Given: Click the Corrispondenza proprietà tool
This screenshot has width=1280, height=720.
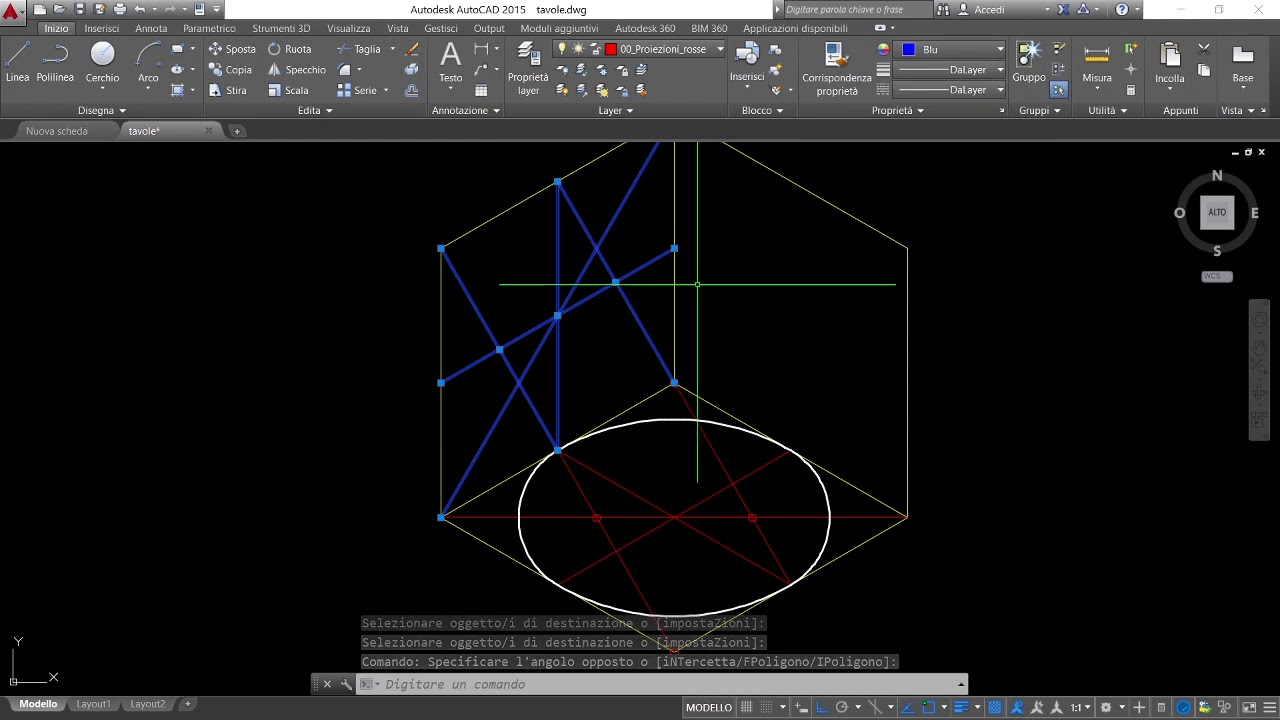Looking at the screenshot, I should tap(837, 69).
